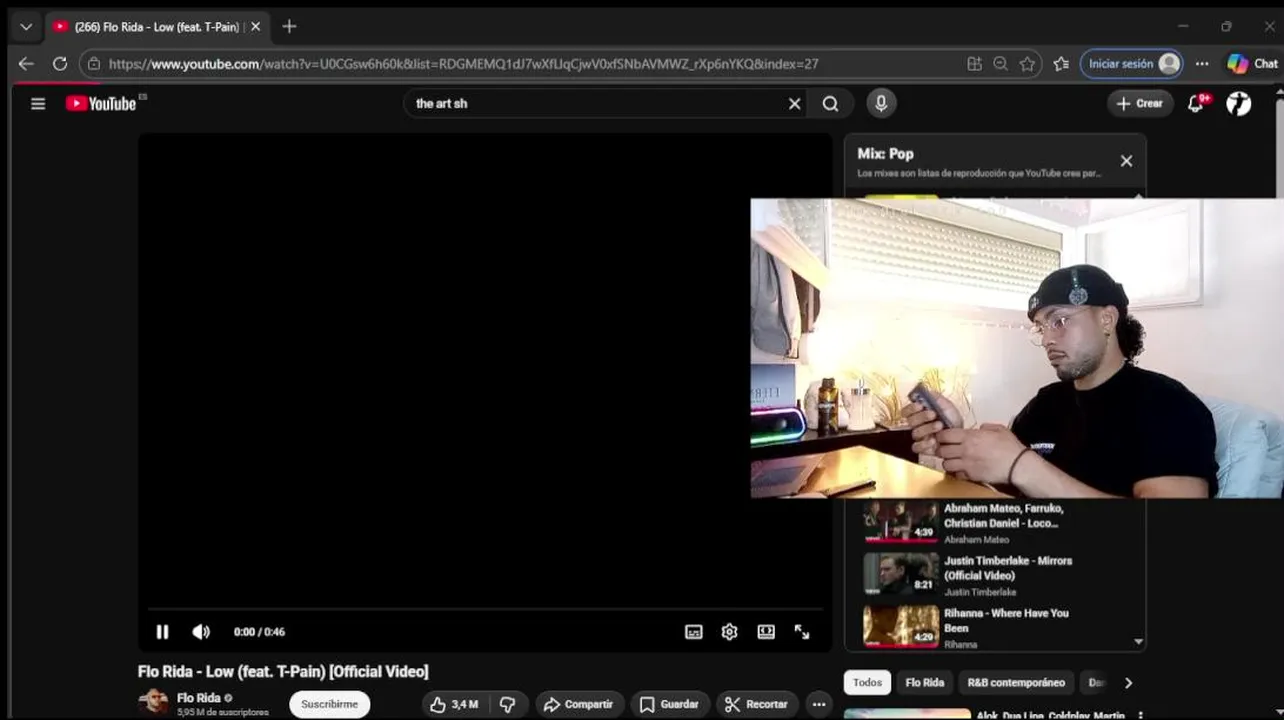Viewport: 1284px width, 720px height.
Task: Run search with magnifier button
Action: pyautogui.click(x=830, y=103)
